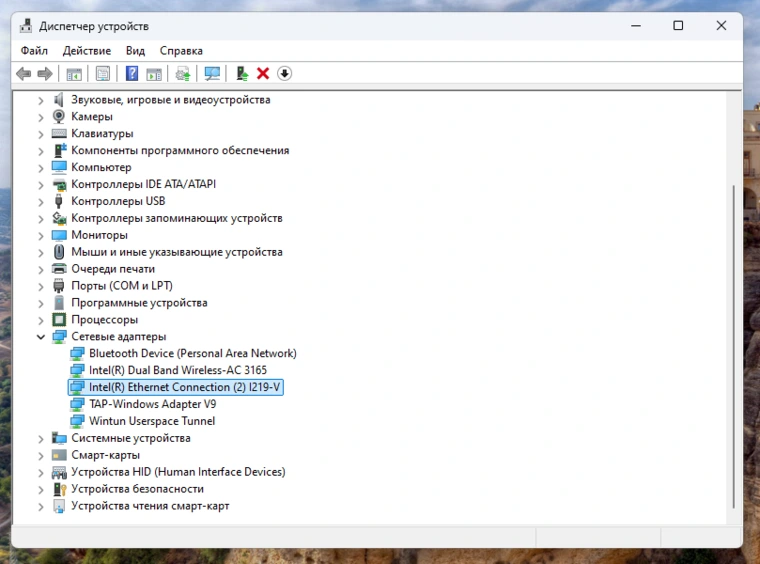
Task: Click the Процессоры chip icon
Action: point(59,319)
